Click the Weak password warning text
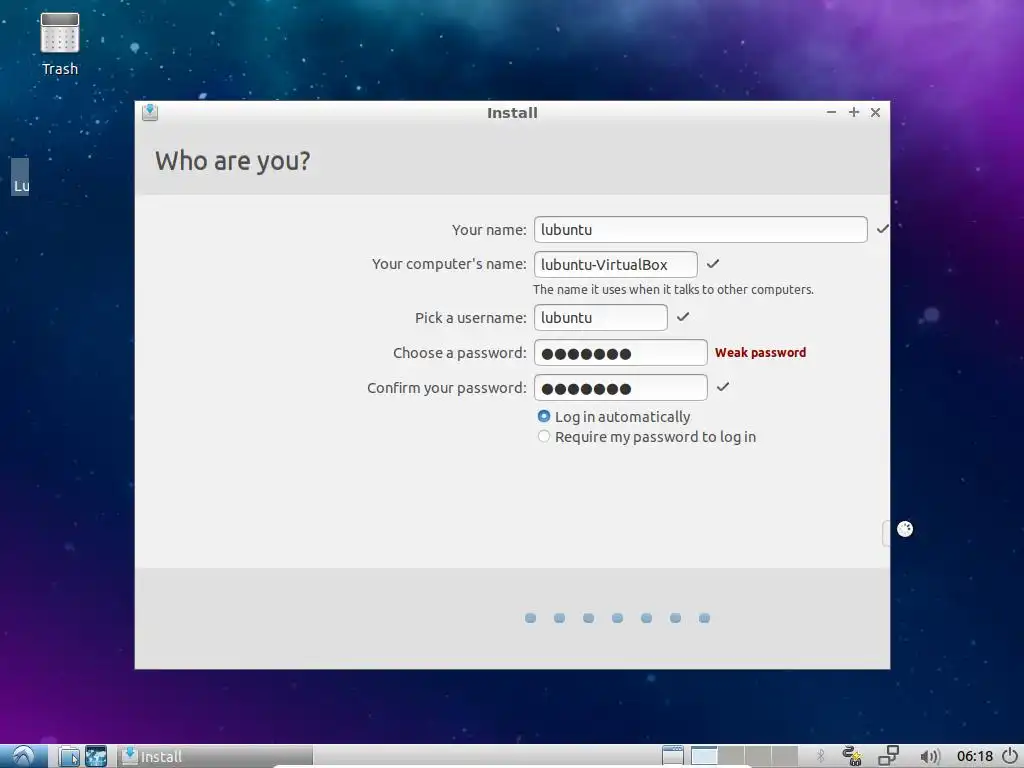 (x=760, y=353)
